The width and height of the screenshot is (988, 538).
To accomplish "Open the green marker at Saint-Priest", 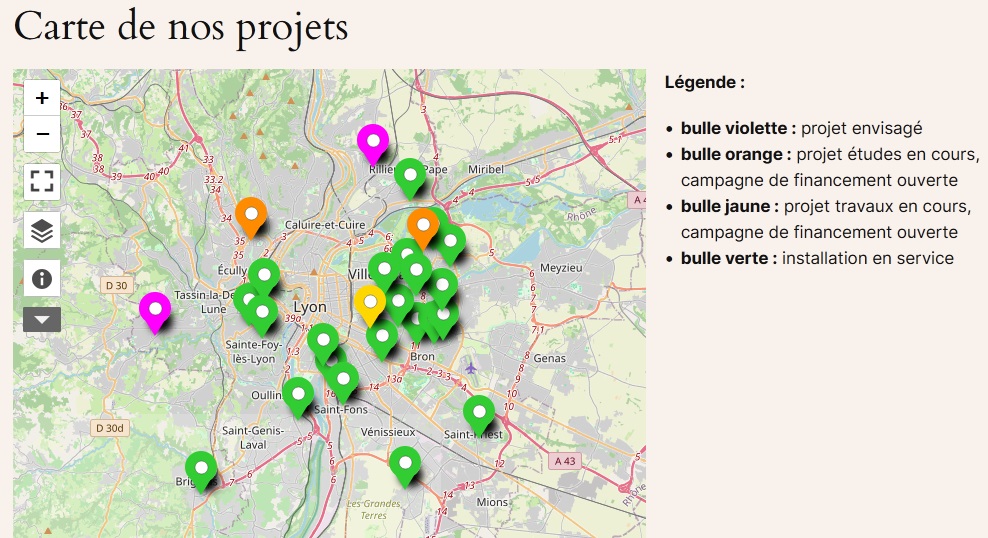I will click(x=479, y=412).
